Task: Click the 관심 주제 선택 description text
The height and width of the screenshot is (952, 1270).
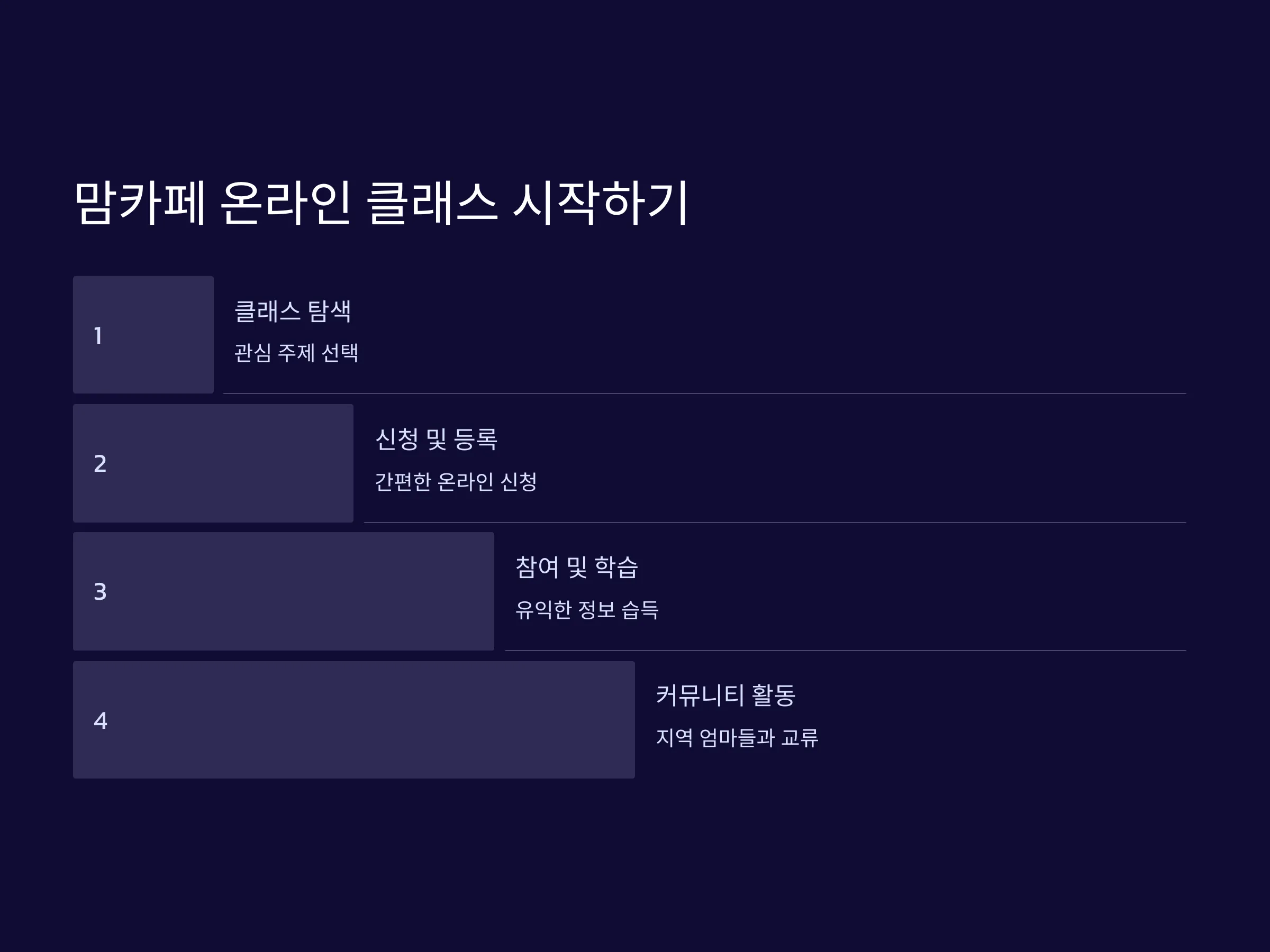Action: [x=296, y=352]
